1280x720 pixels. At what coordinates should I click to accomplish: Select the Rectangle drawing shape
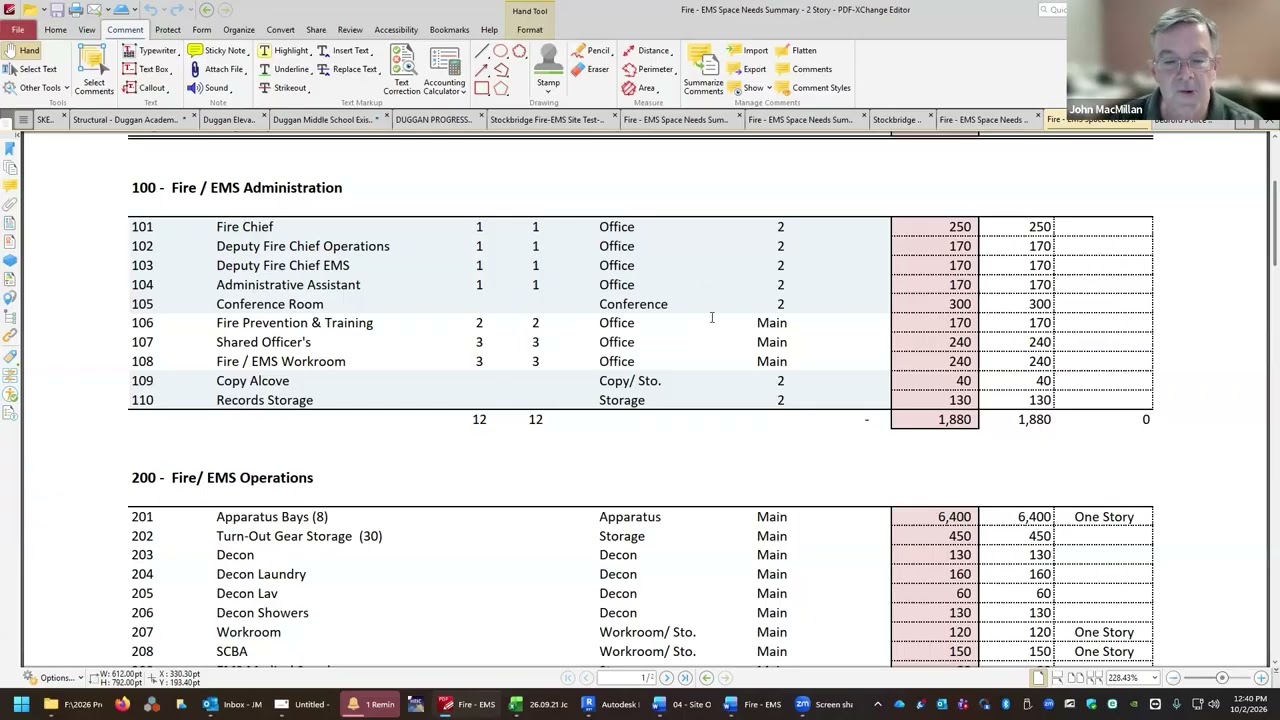[482, 88]
